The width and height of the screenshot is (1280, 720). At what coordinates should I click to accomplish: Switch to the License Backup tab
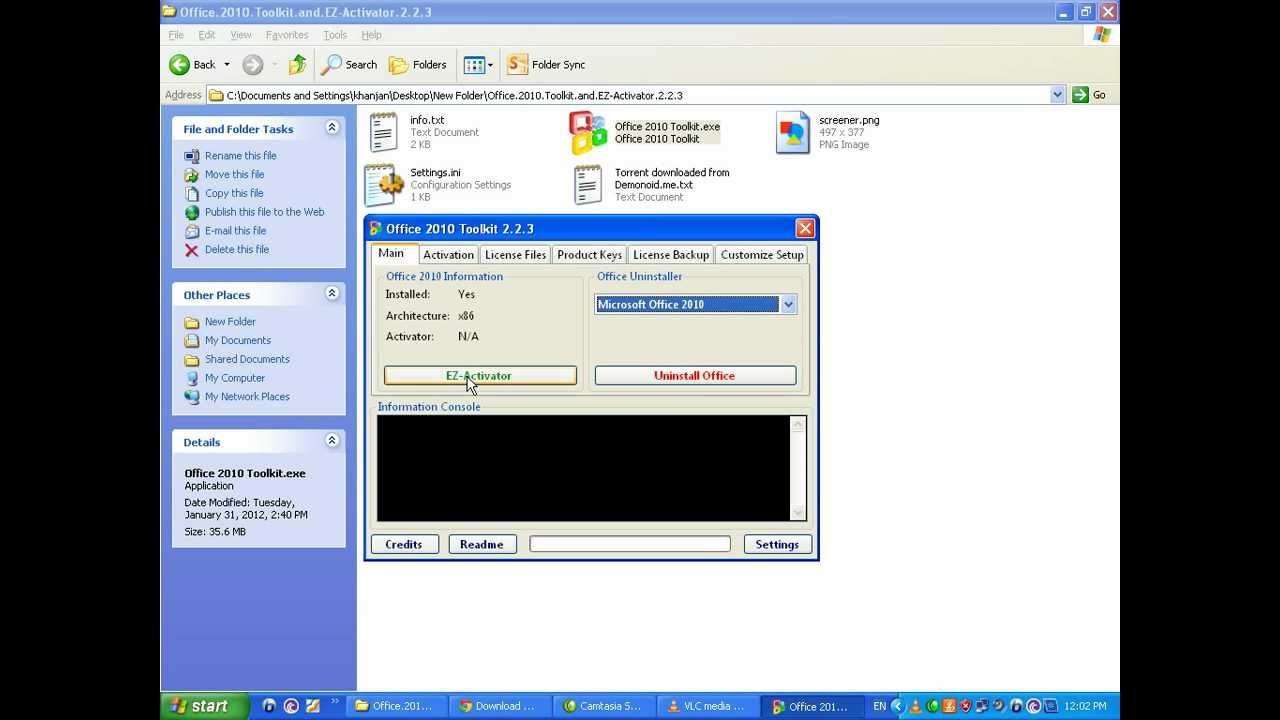pyautogui.click(x=671, y=255)
